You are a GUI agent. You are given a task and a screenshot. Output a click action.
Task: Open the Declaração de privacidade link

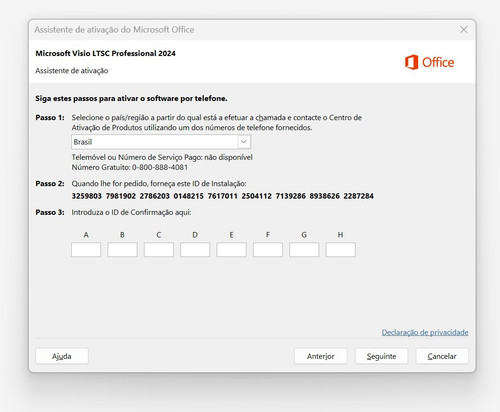pyautogui.click(x=425, y=332)
